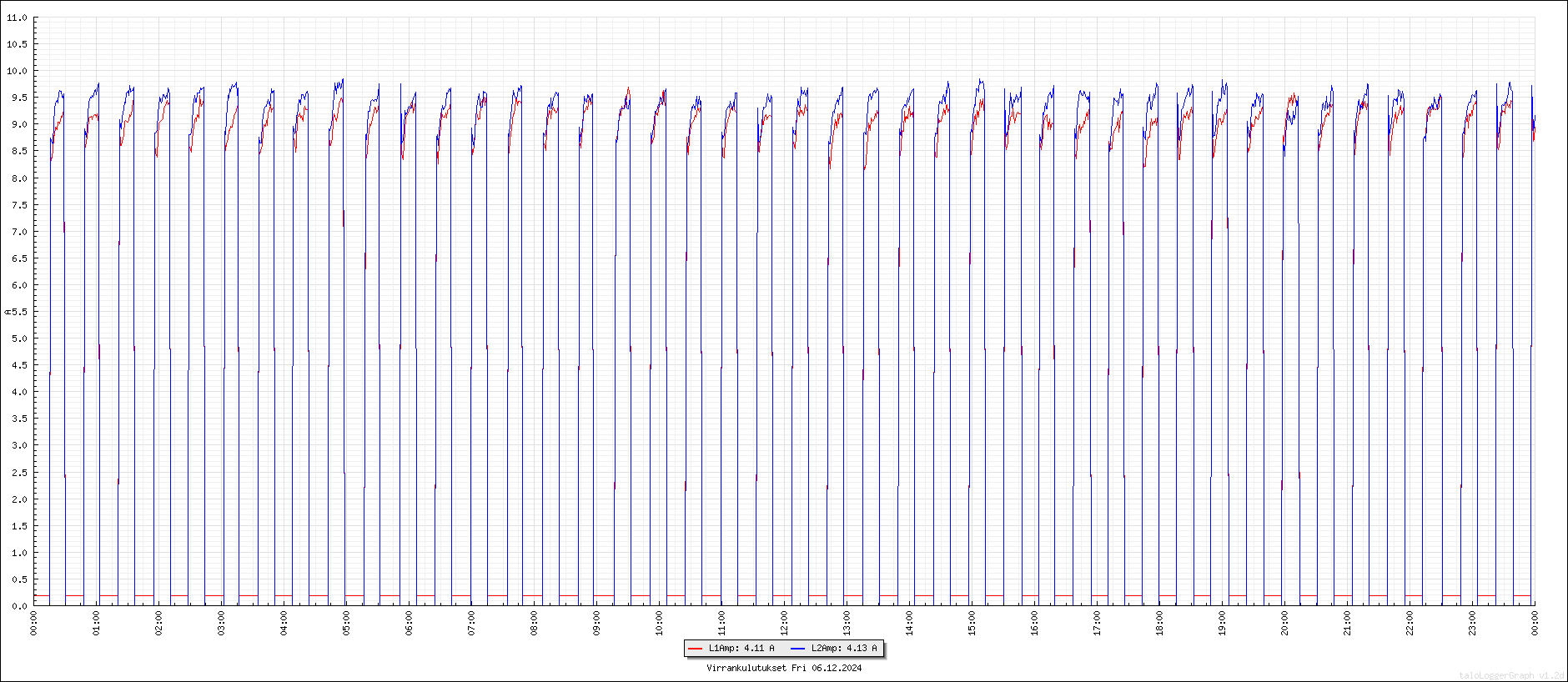Click the red L1Amp legend line swatch
The height and width of the screenshot is (682, 1568).
tap(695, 649)
